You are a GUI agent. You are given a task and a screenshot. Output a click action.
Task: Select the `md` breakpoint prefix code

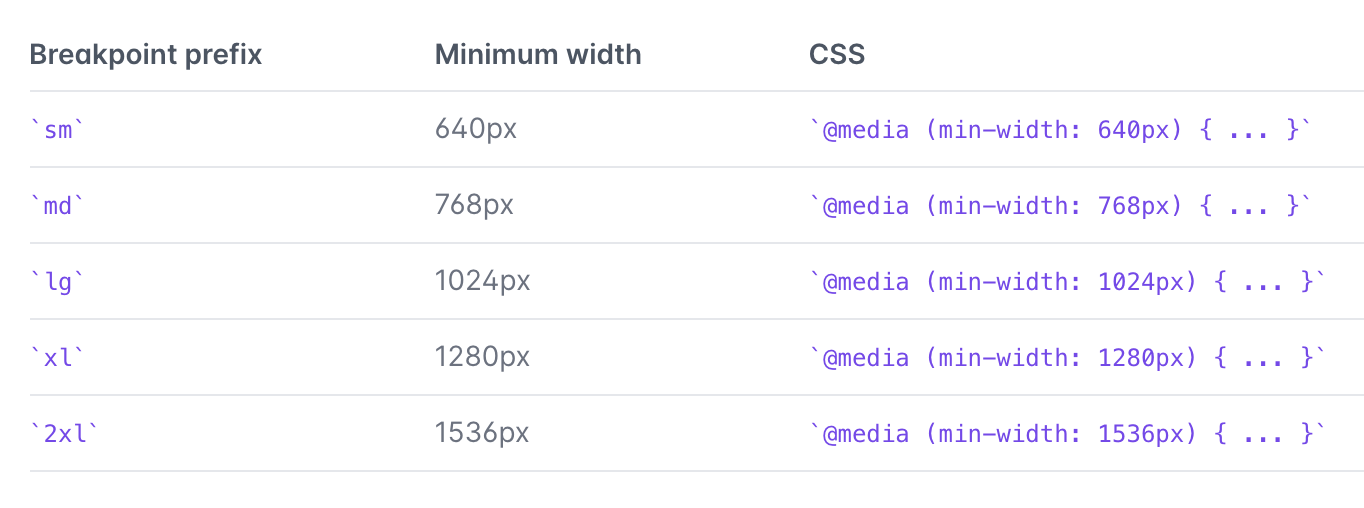click(x=59, y=206)
